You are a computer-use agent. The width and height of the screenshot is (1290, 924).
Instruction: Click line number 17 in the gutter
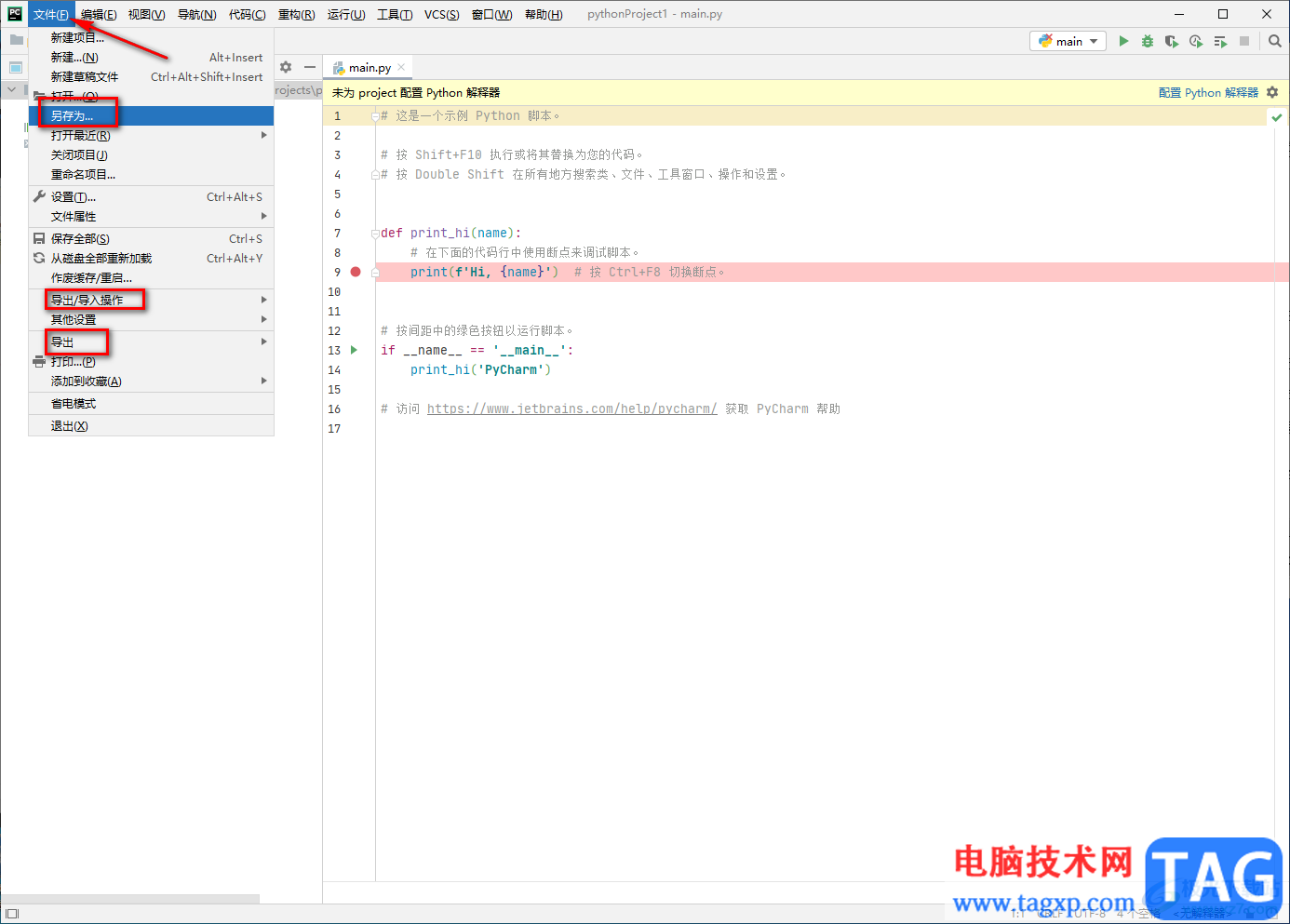(334, 428)
